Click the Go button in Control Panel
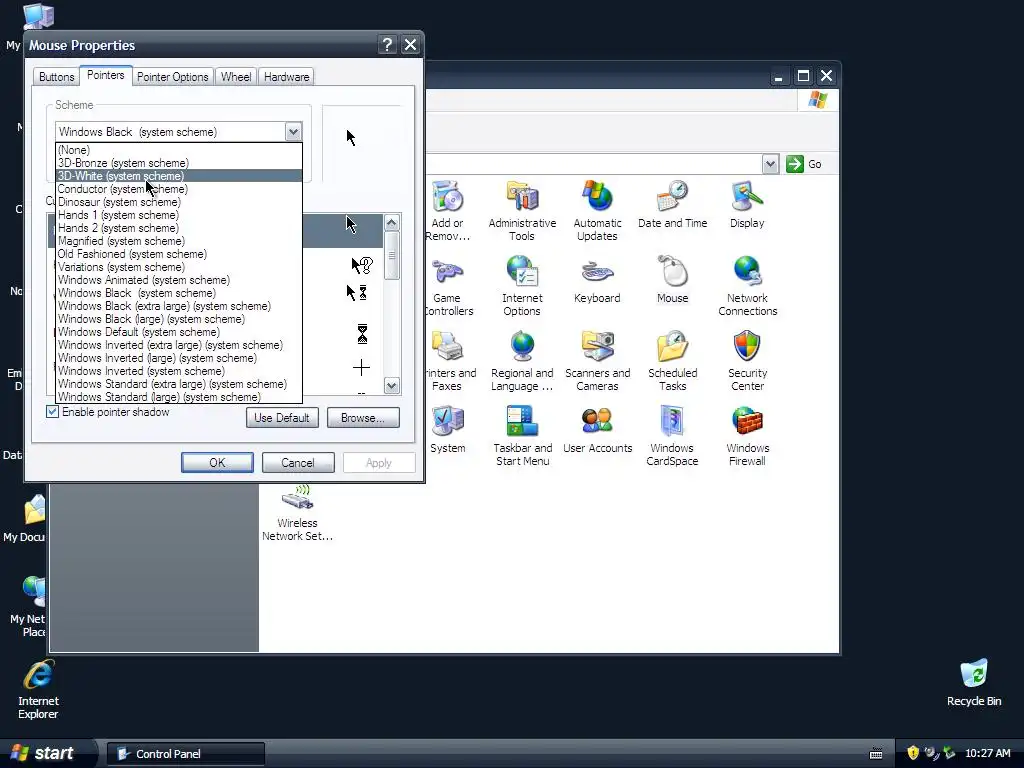 [805, 164]
